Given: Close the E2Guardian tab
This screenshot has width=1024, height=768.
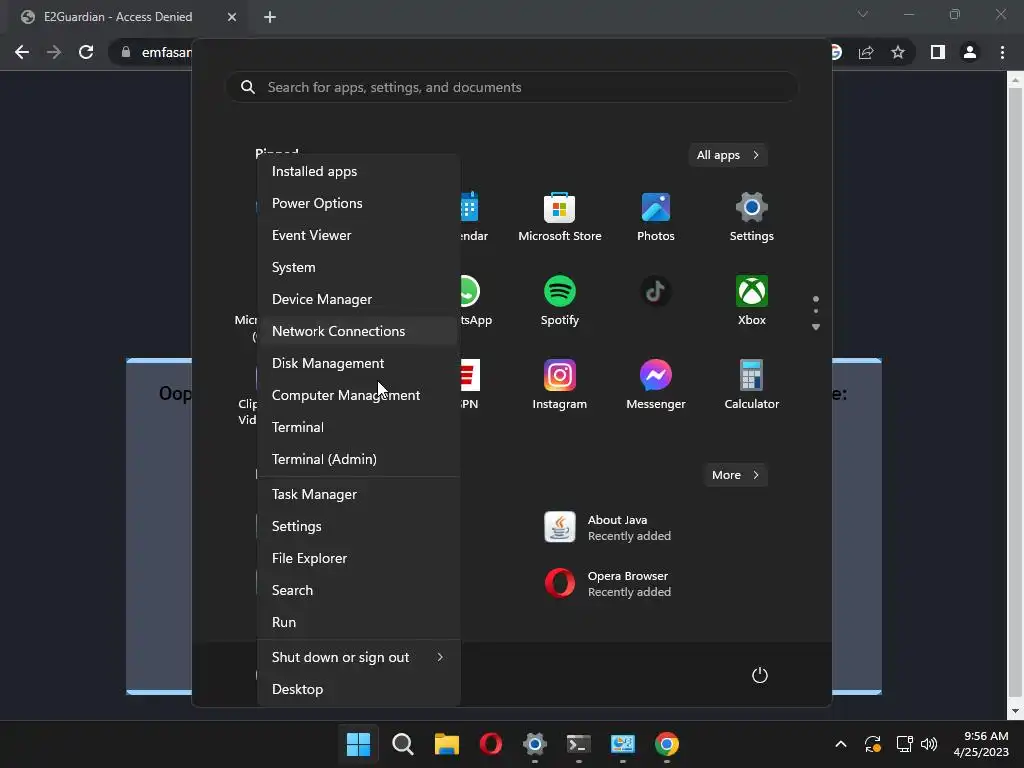Looking at the screenshot, I should pos(232,17).
